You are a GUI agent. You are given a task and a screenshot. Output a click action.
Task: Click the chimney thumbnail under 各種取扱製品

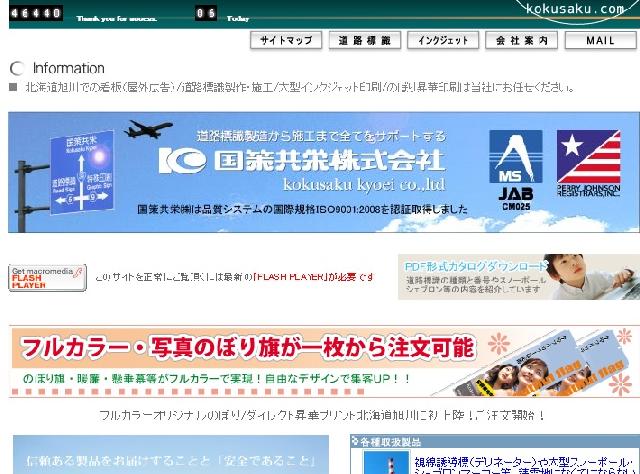pyautogui.click(x=386, y=463)
